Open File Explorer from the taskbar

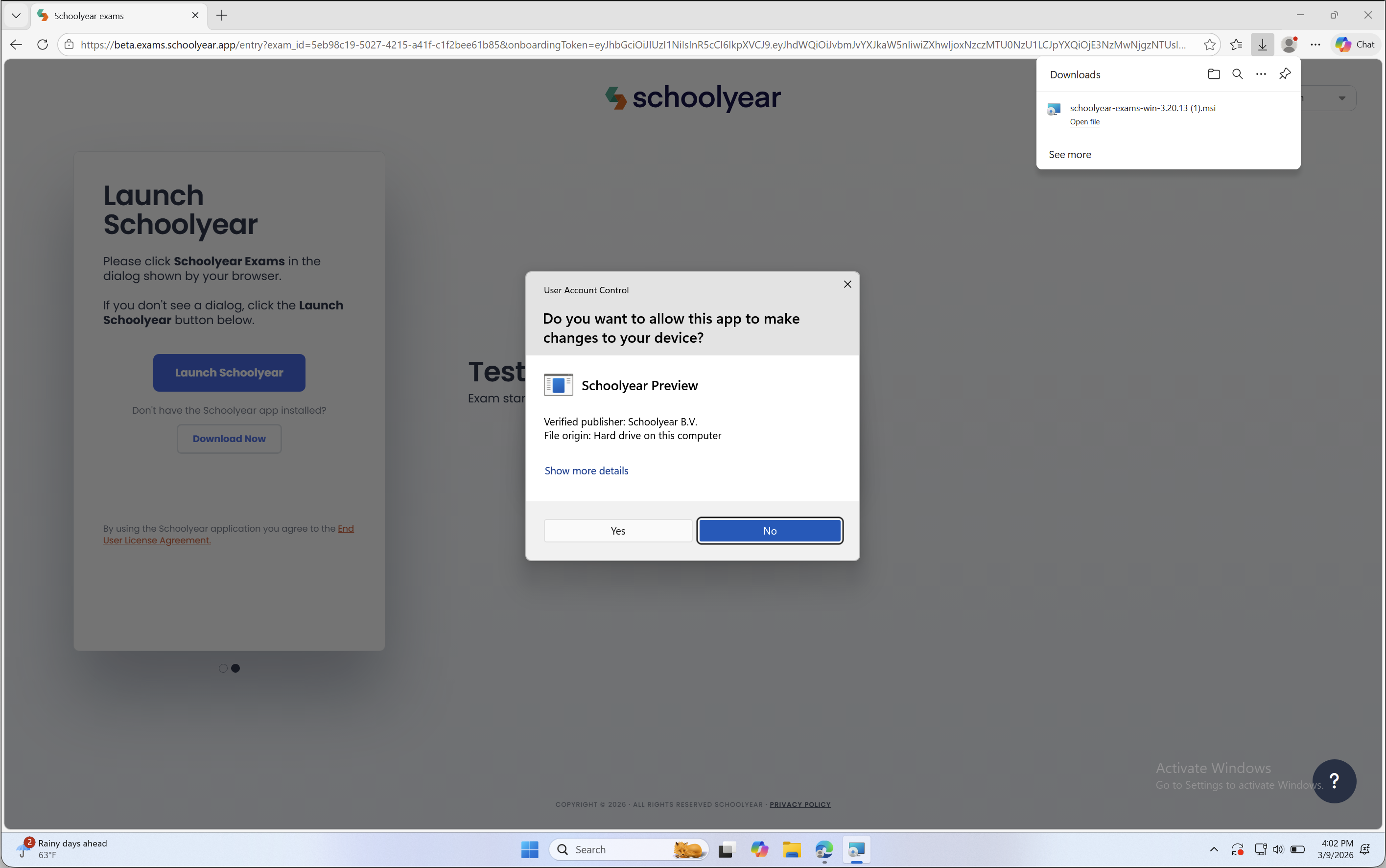(x=792, y=849)
